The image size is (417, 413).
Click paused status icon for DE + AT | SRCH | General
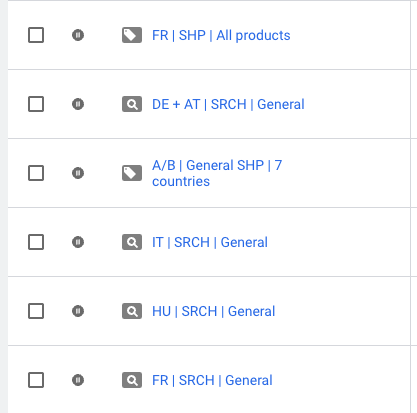[x=78, y=104]
